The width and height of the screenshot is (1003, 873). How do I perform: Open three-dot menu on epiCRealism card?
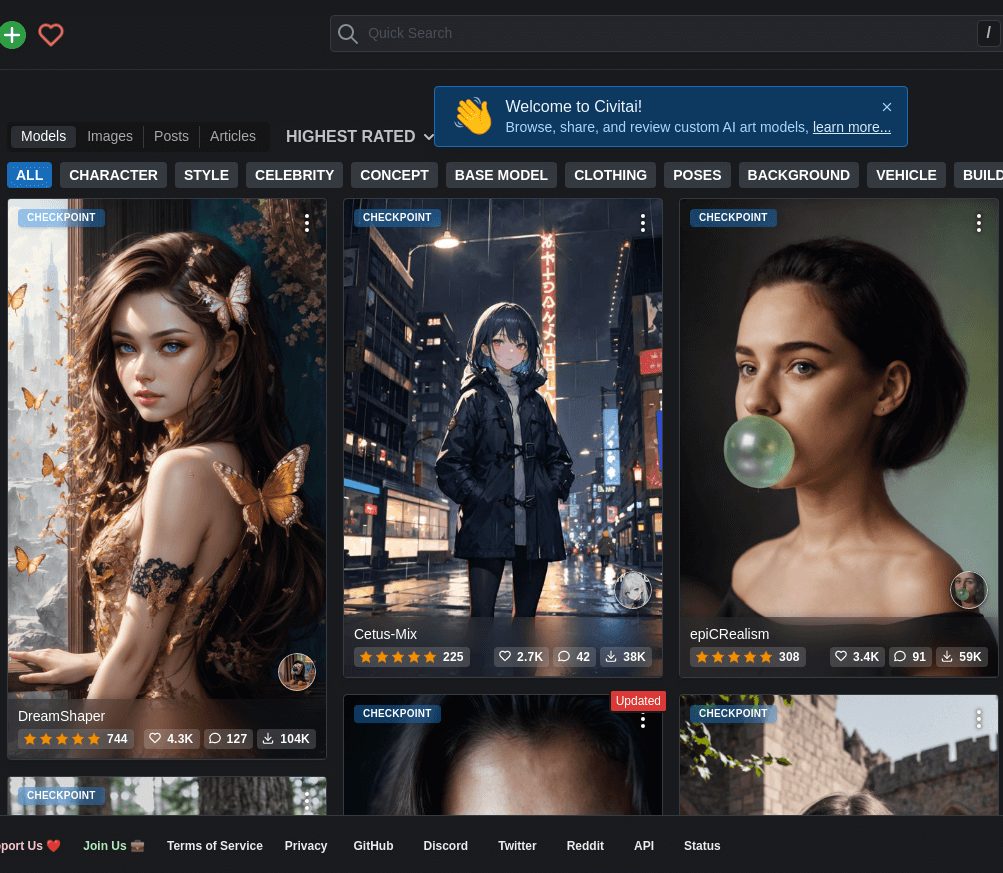[979, 223]
